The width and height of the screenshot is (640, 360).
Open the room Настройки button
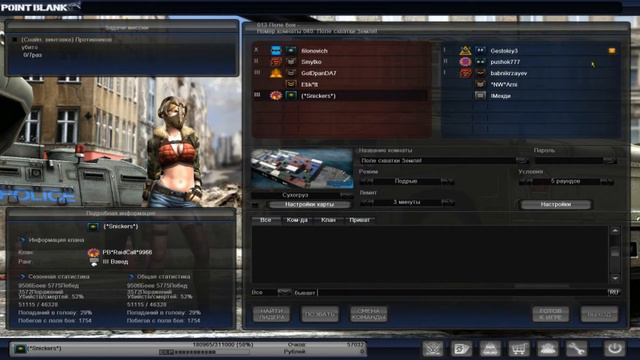(x=556, y=204)
